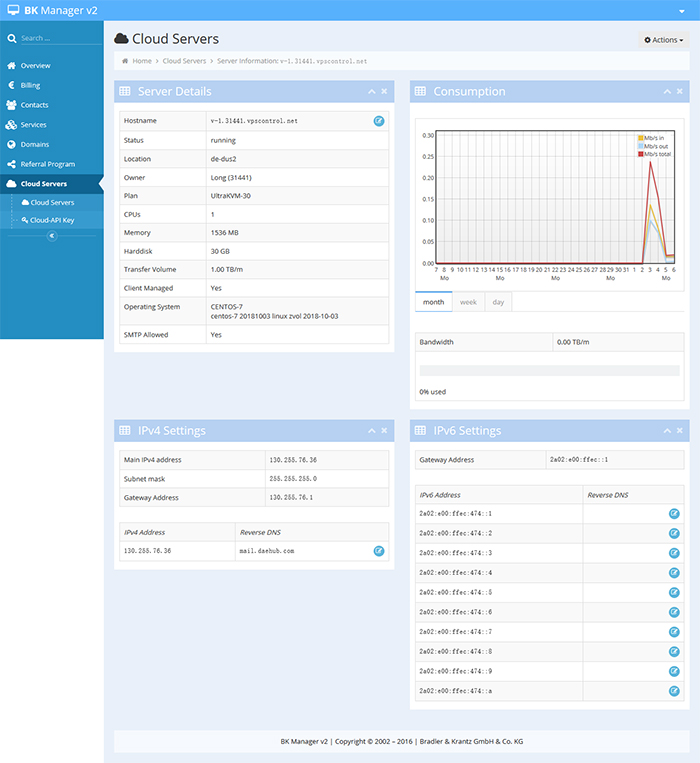Screen dimensions: 700x763
Task: Open the top-right header dropdown arrow
Action: tap(682, 11)
